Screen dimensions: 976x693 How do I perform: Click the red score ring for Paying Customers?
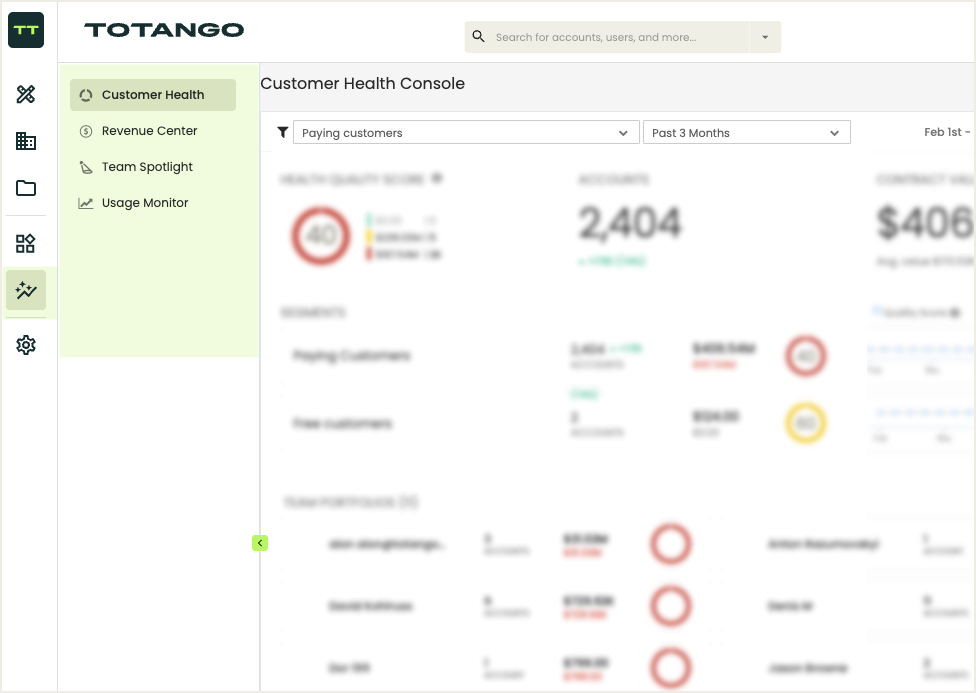(806, 356)
